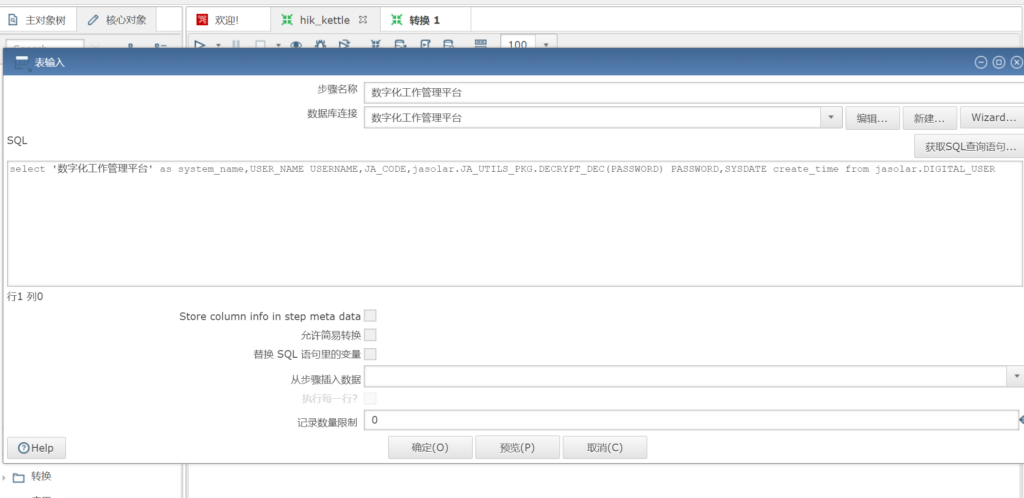Switch to the 欢迎! tab
This screenshot has width=1024, height=498.
pyautogui.click(x=227, y=20)
